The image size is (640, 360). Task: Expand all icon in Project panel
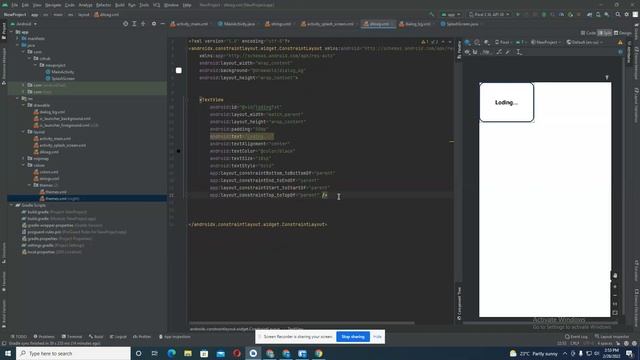pyautogui.click(x=134, y=24)
